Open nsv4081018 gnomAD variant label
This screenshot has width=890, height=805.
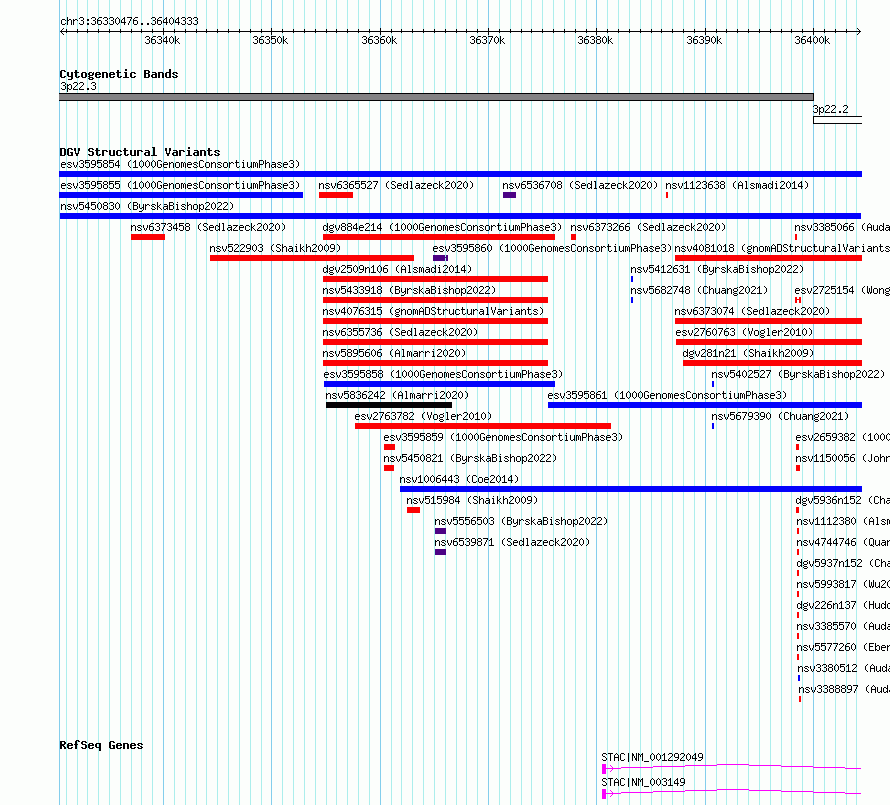point(782,249)
